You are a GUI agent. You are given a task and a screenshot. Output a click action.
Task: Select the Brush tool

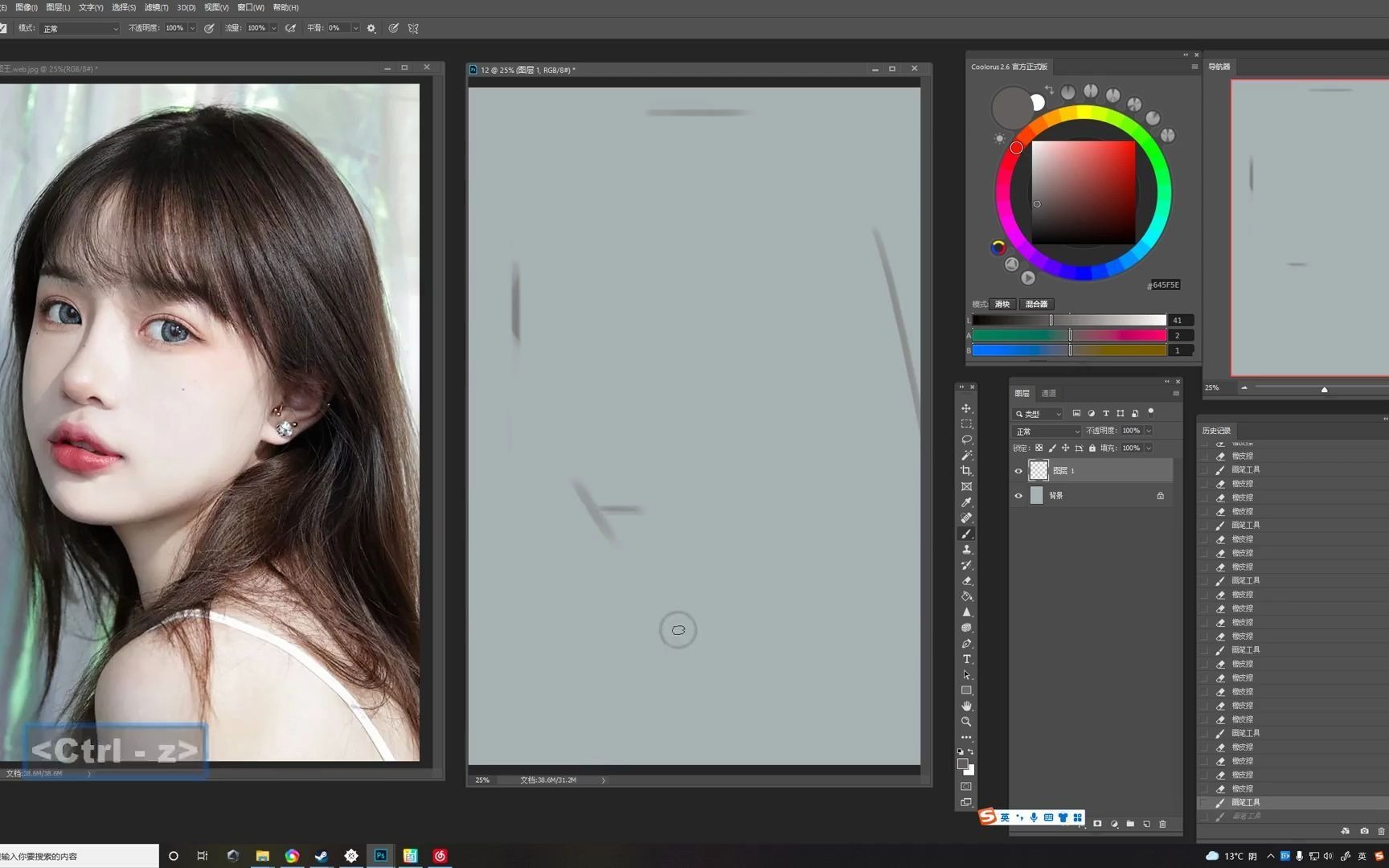click(x=966, y=534)
